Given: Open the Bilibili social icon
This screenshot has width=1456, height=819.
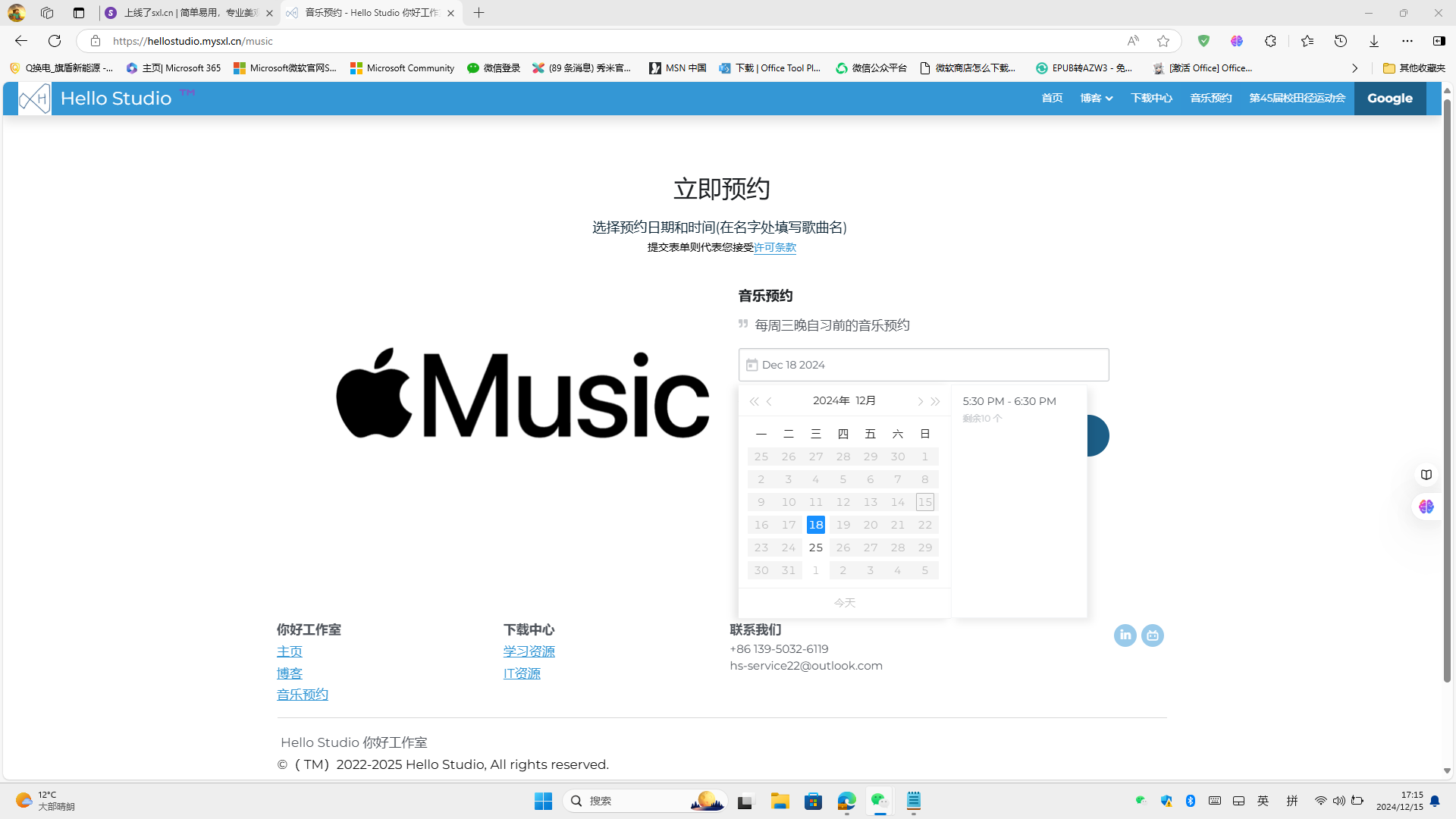Looking at the screenshot, I should click(1153, 635).
